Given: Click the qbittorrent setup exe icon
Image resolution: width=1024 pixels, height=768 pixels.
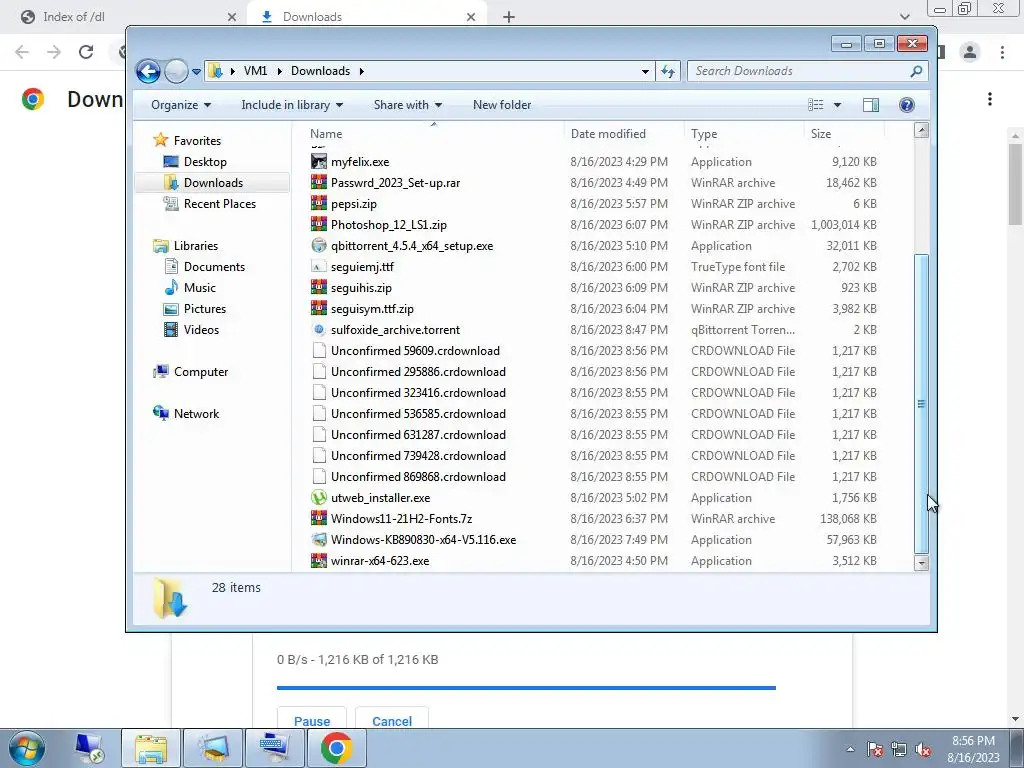Looking at the screenshot, I should pos(319,246).
